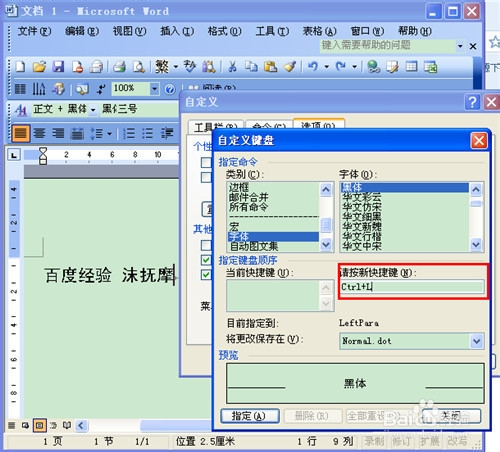The width and height of the screenshot is (500, 452).
Task: Apply distributed alignment icon
Action: coord(77,133)
